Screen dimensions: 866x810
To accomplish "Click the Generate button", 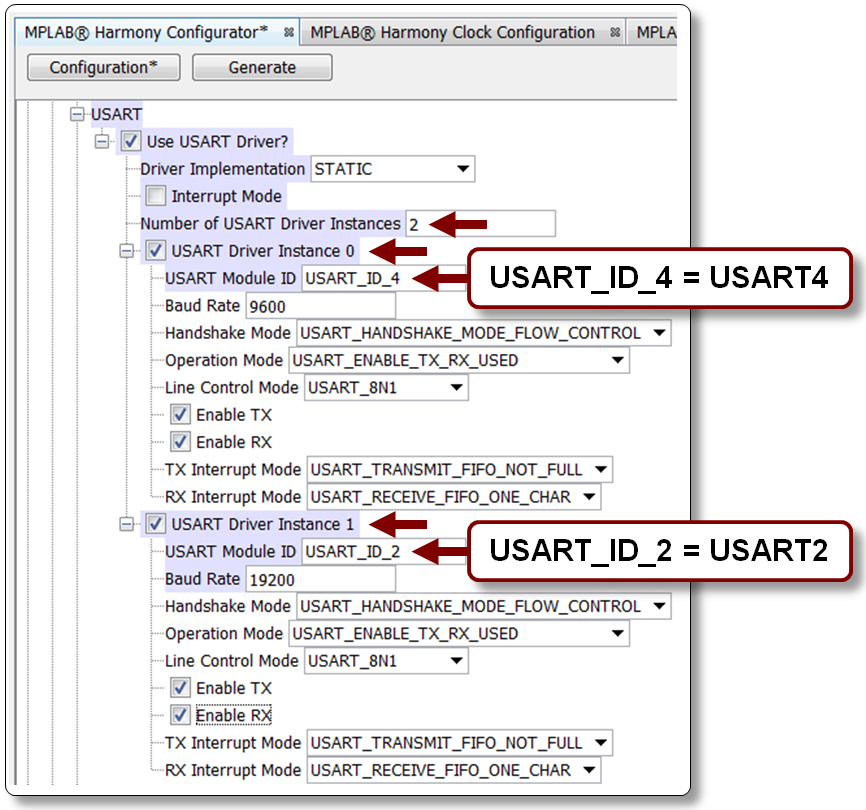I will 261,67.
